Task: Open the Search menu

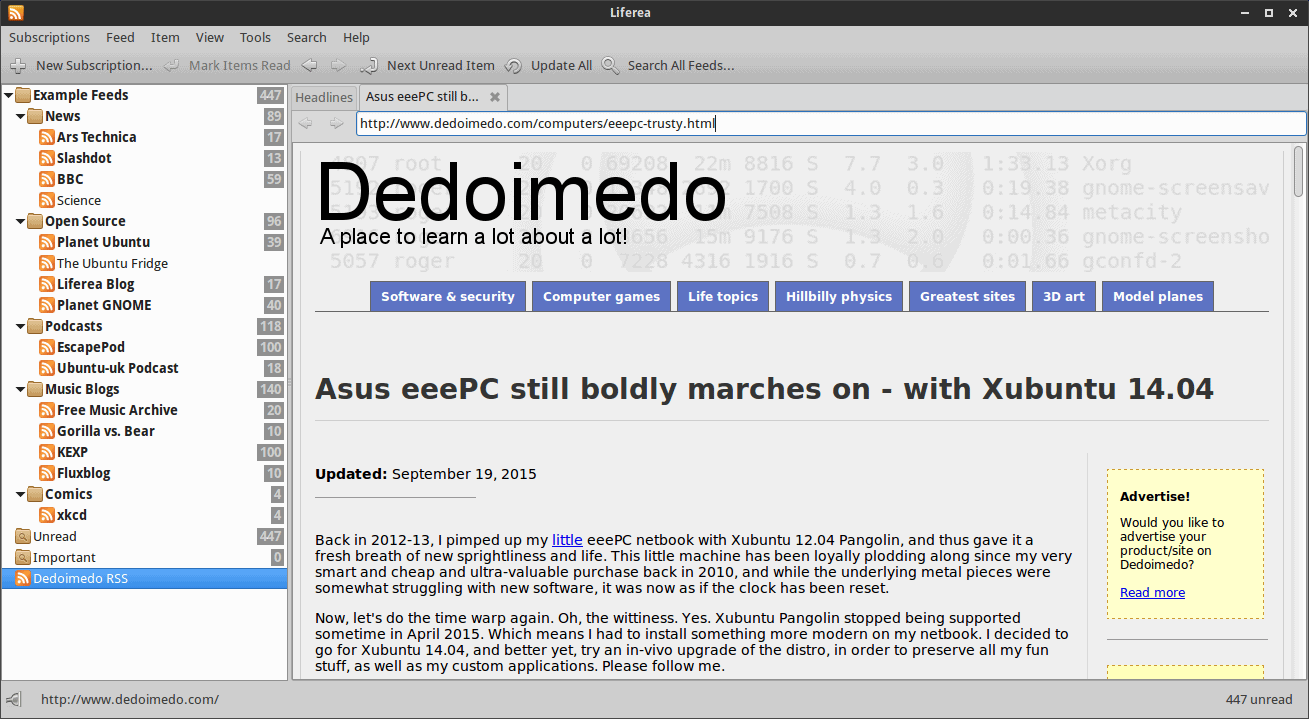Action: pyautogui.click(x=307, y=37)
